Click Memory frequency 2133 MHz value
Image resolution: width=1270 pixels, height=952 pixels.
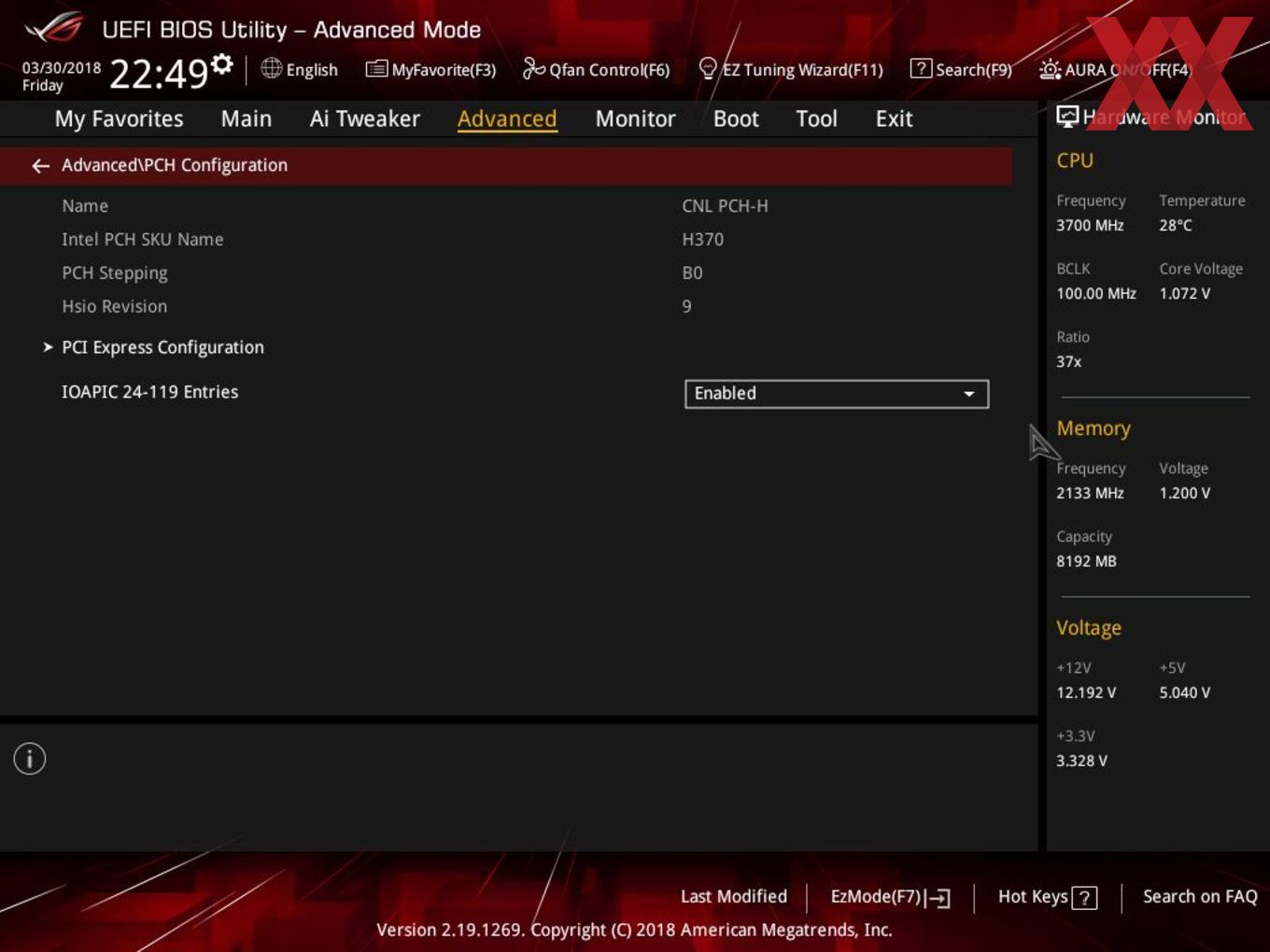pos(1090,494)
